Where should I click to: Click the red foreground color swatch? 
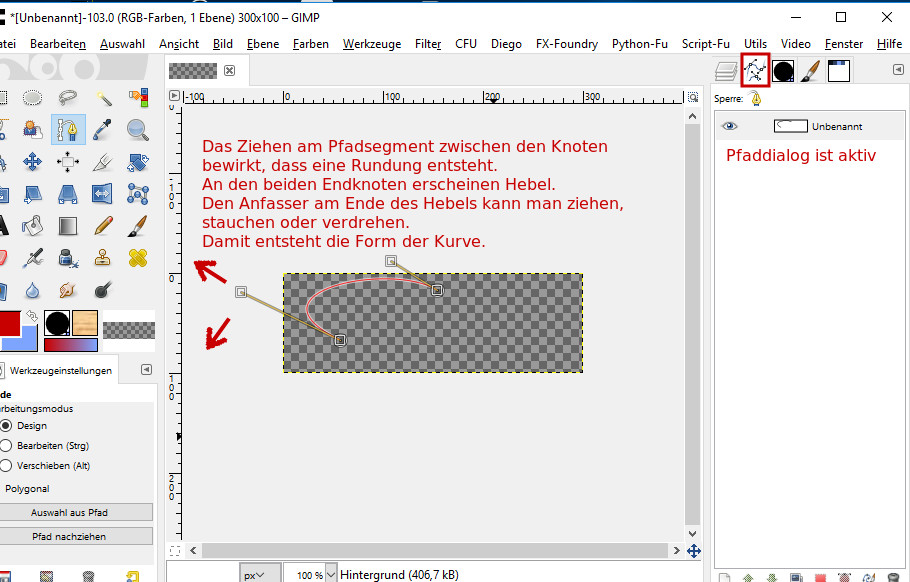(8, 324)
